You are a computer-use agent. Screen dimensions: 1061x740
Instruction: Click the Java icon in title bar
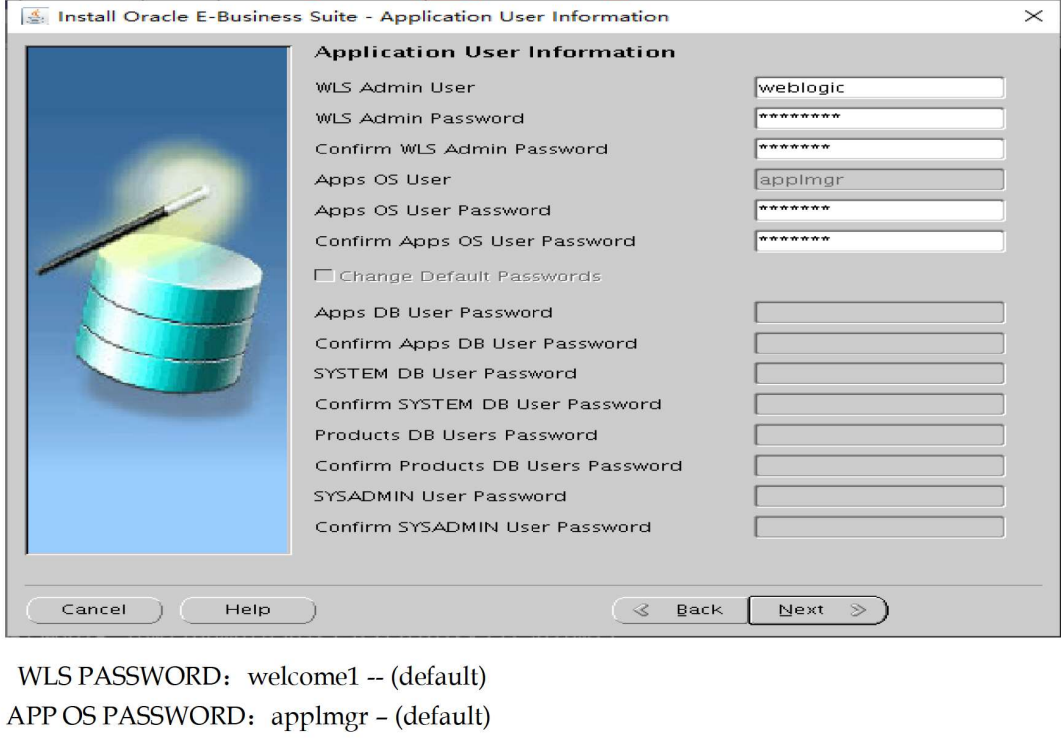pyautogui.click(x=35, y=16)
